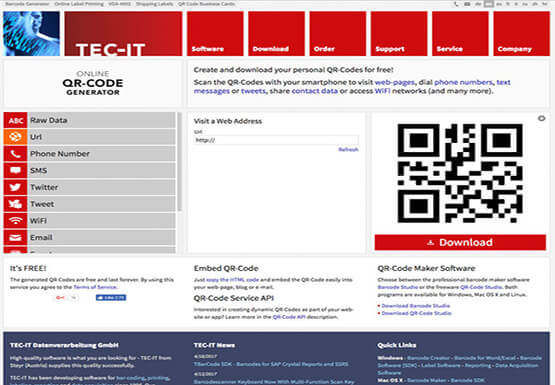
Task: Click the phone icon in top bar
Action: (456, 4)
